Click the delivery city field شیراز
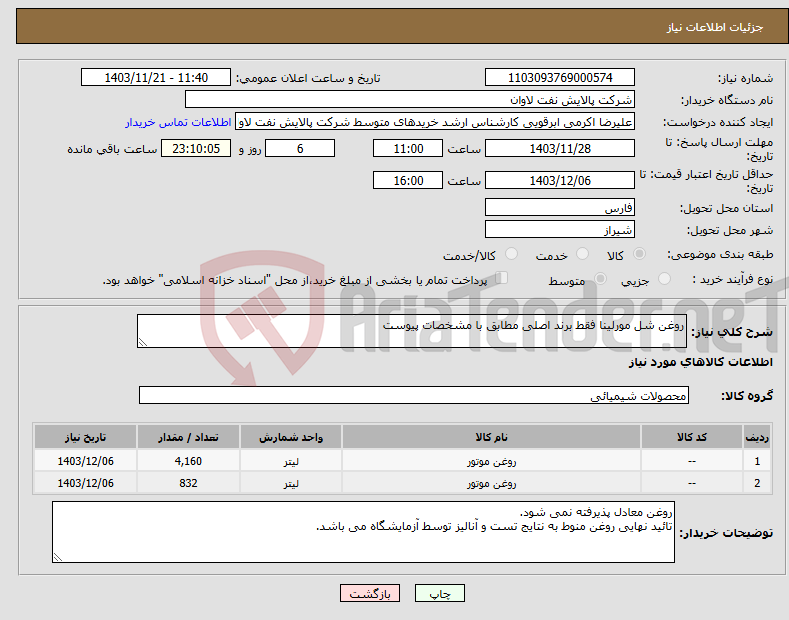 tap(560, 229)
